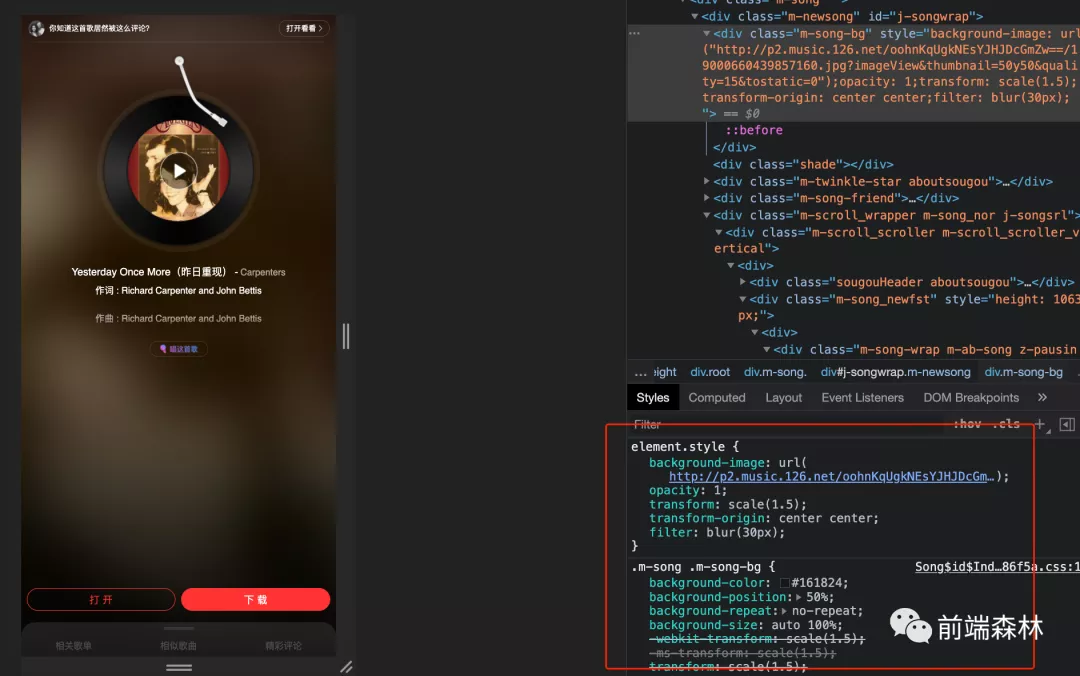Click the breadcrumb overflow ellipsis
1080x676 pixels.
click(641, 372)
